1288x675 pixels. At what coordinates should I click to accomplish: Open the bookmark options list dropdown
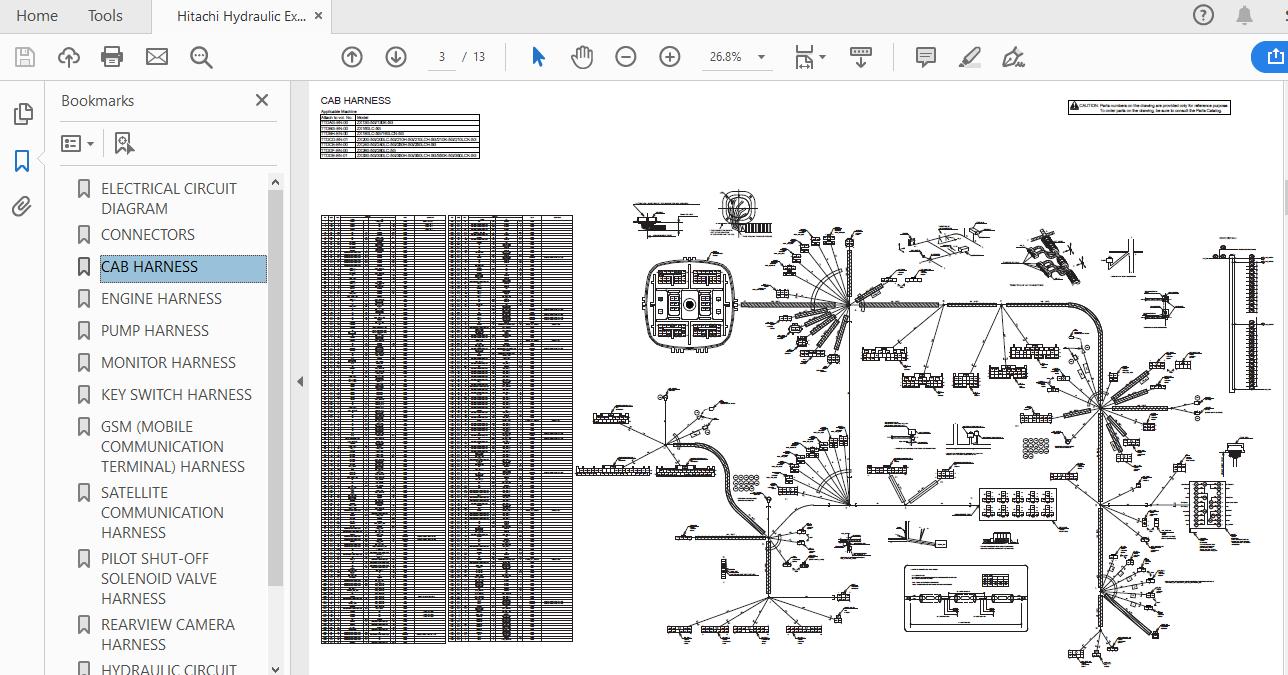(x=77, y=144)
